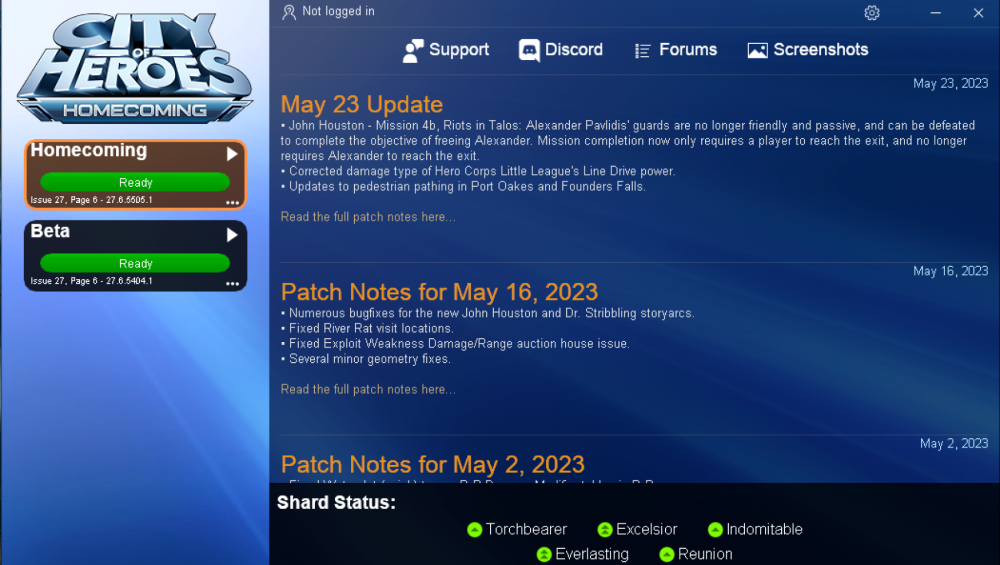Click the Reunion shard status icon
Image resolution: width=1000 pixels, height=565 pixels.
click(666, 555)
